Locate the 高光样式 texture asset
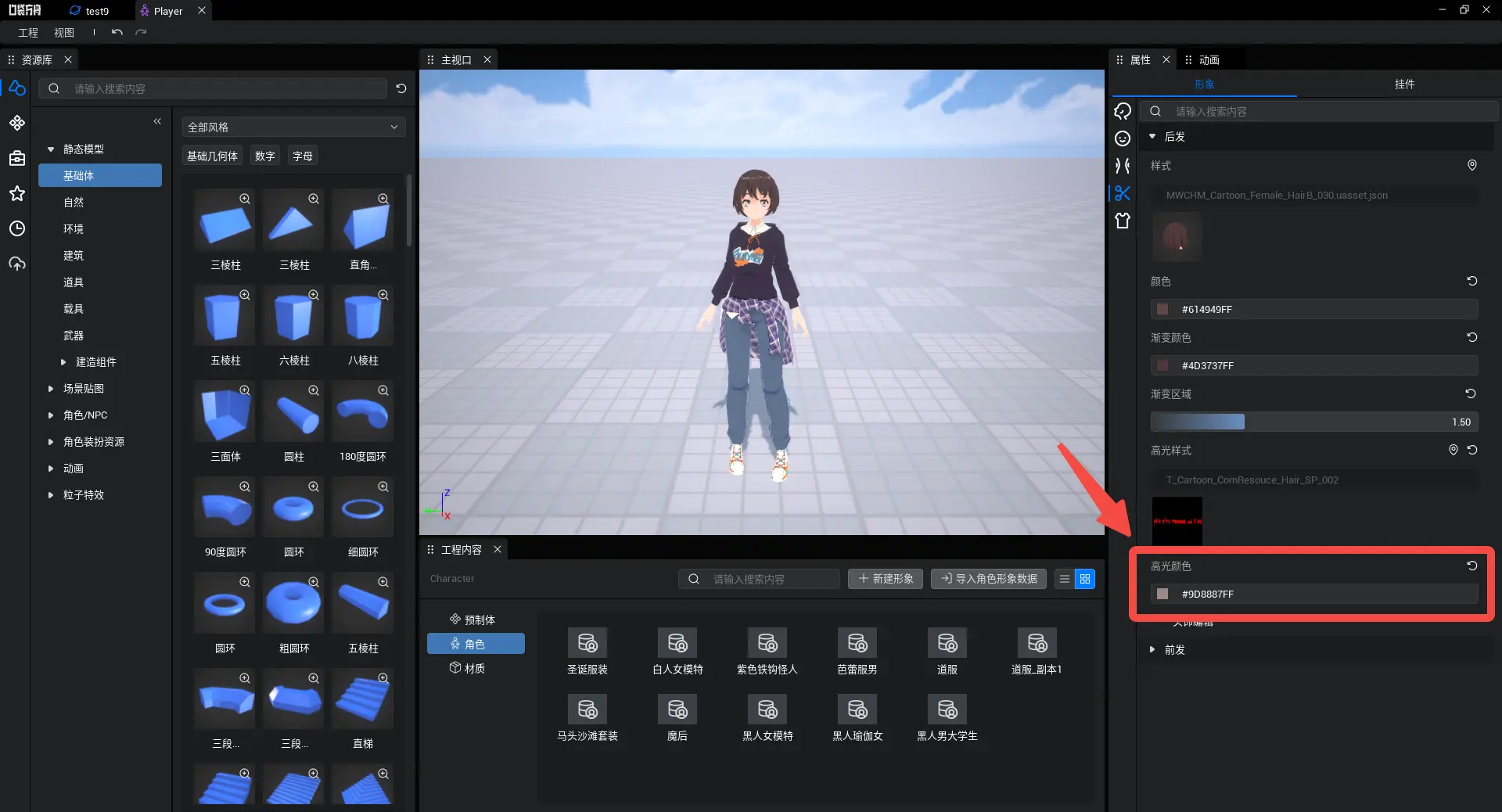 tap(1453, 450)
